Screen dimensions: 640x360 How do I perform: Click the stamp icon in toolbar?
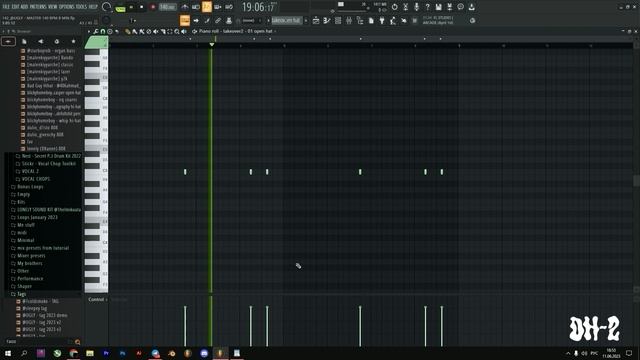click(x=229, y=20)
